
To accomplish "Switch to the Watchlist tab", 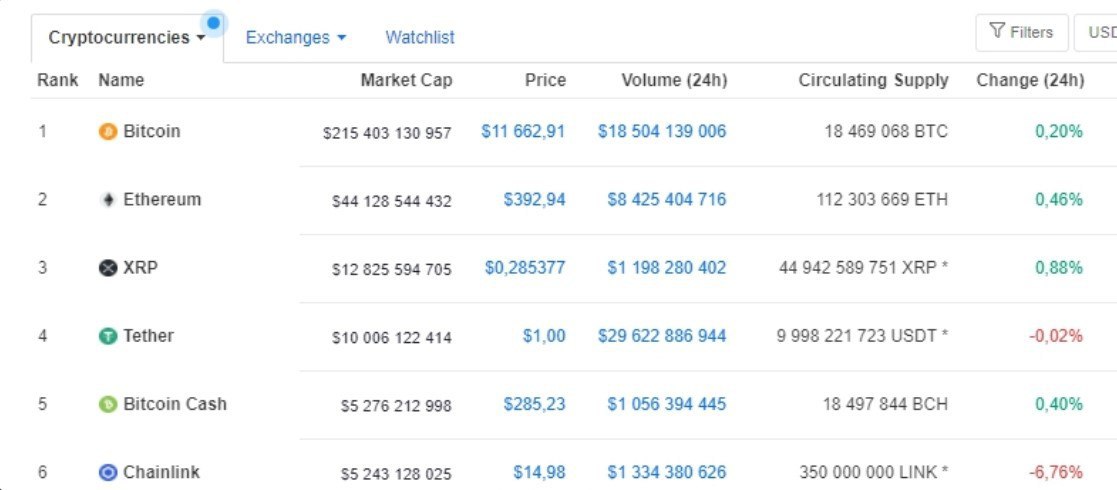I will pyautogui.click(x=420, y=38).
